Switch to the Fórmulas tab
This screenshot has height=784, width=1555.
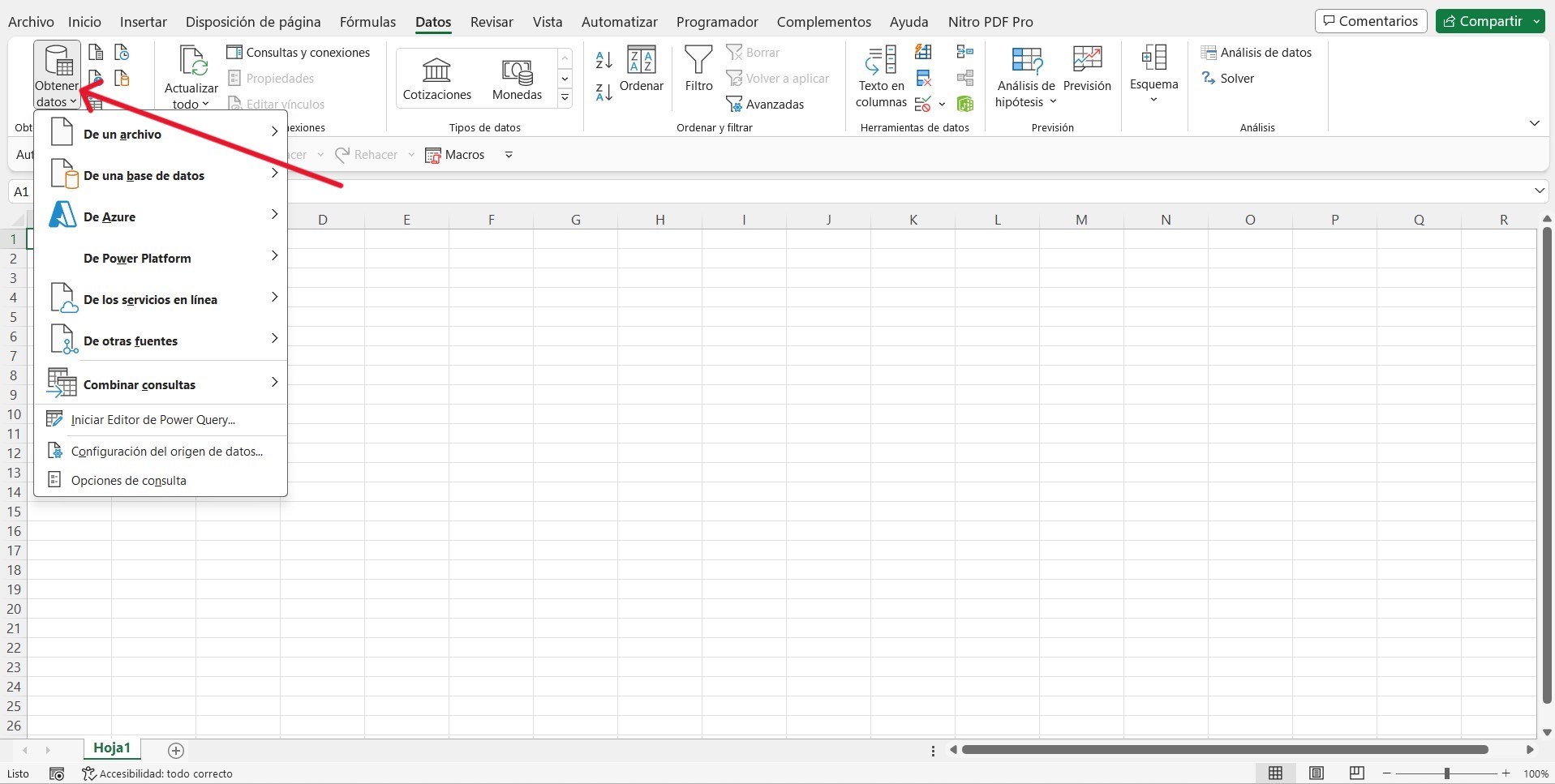367,22
